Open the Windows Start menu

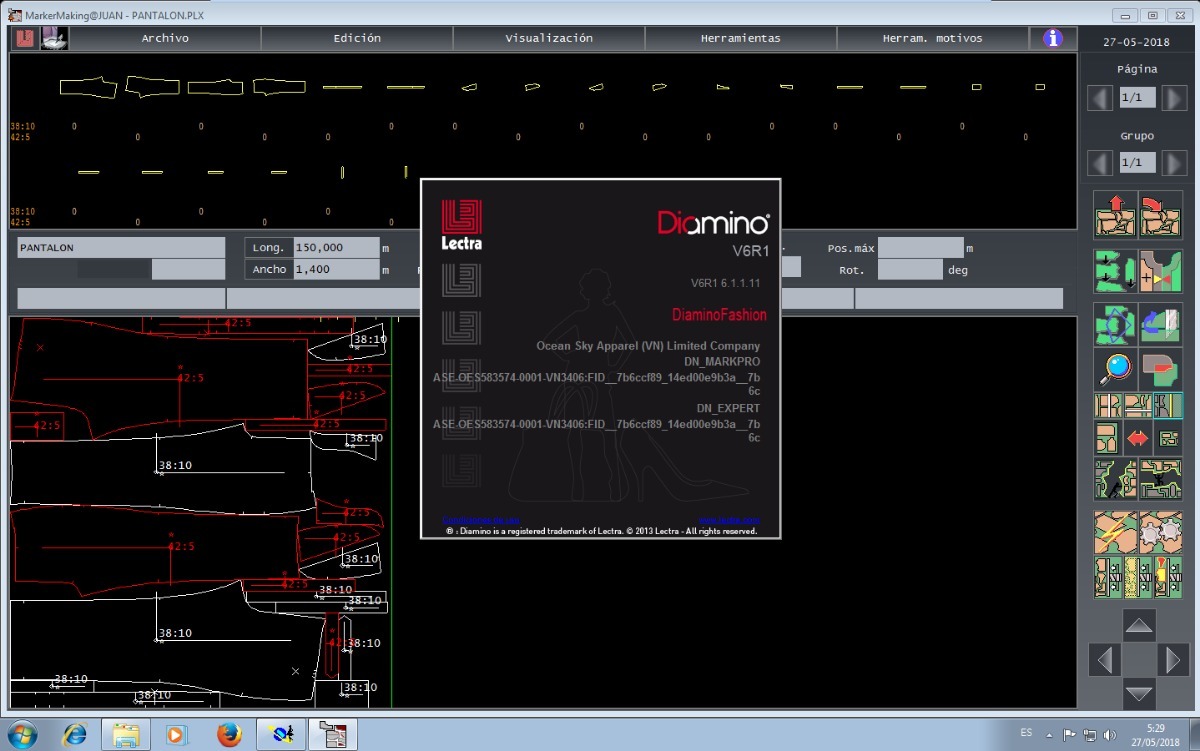pyautogui.click(x=21, y=735)
